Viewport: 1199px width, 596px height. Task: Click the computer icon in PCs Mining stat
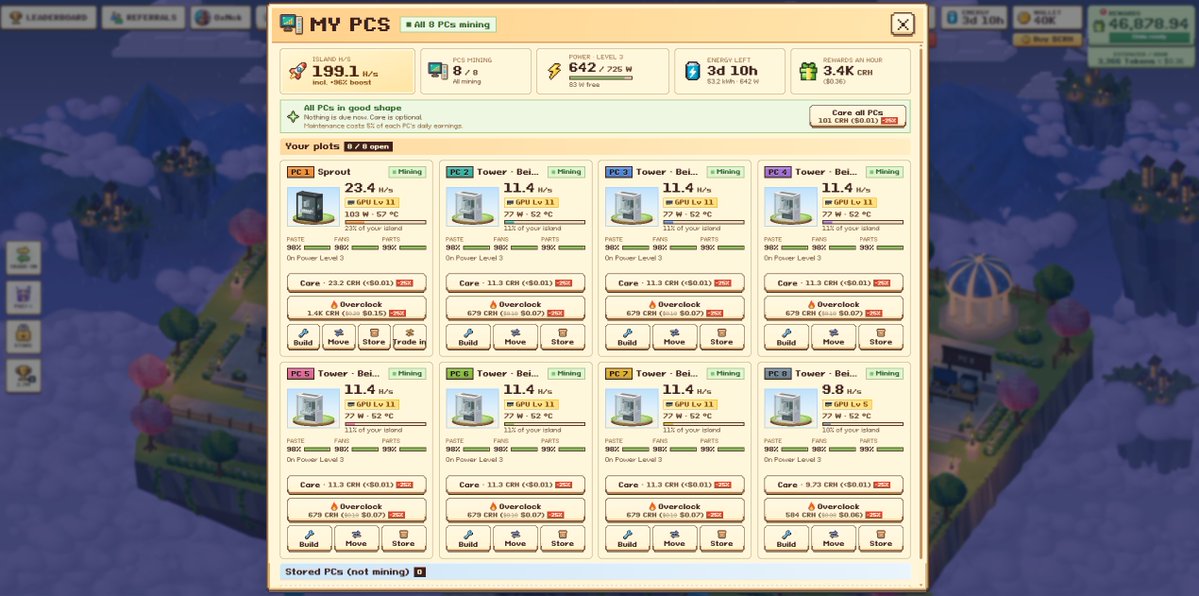pyautogui.click(x=437, y=71)
